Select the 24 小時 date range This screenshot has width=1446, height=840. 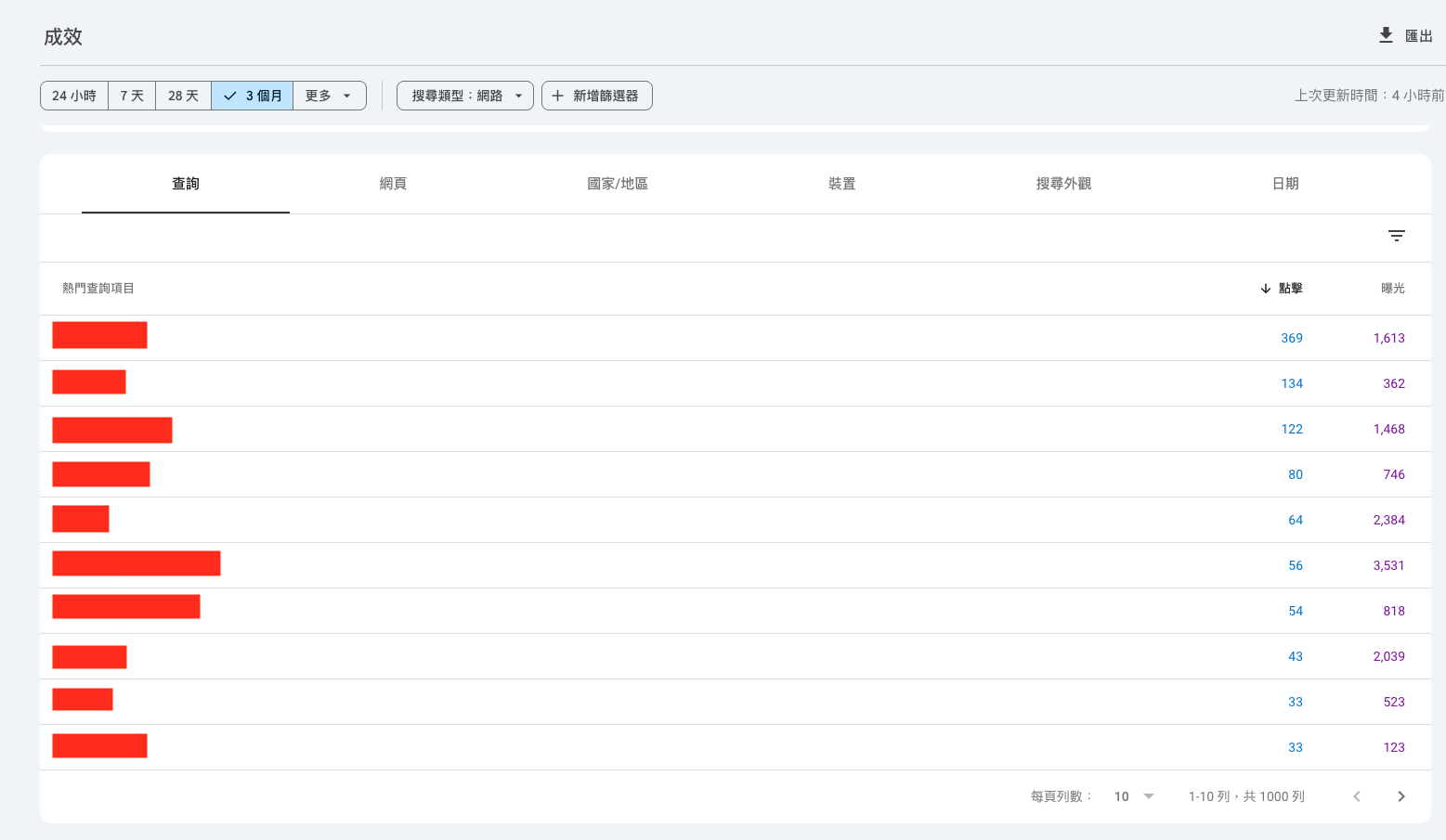click(x=74, y=96)
